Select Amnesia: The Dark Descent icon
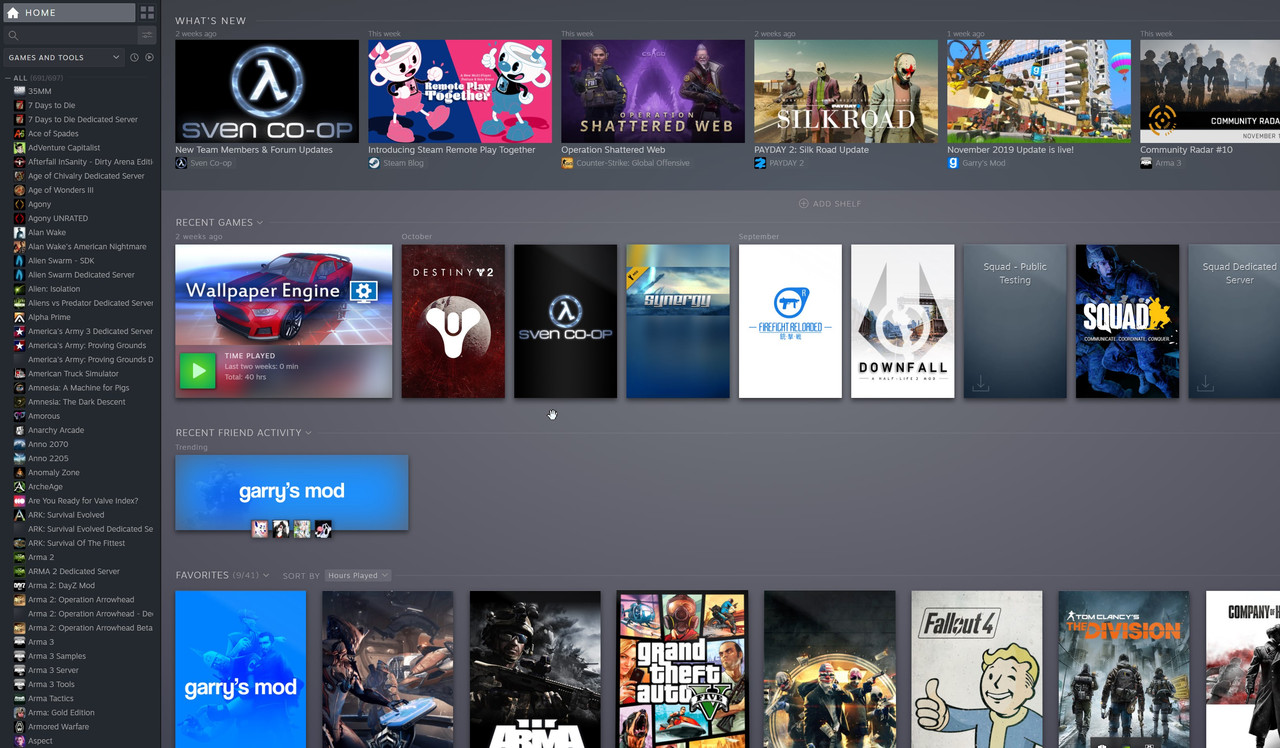 click(19, 402)
